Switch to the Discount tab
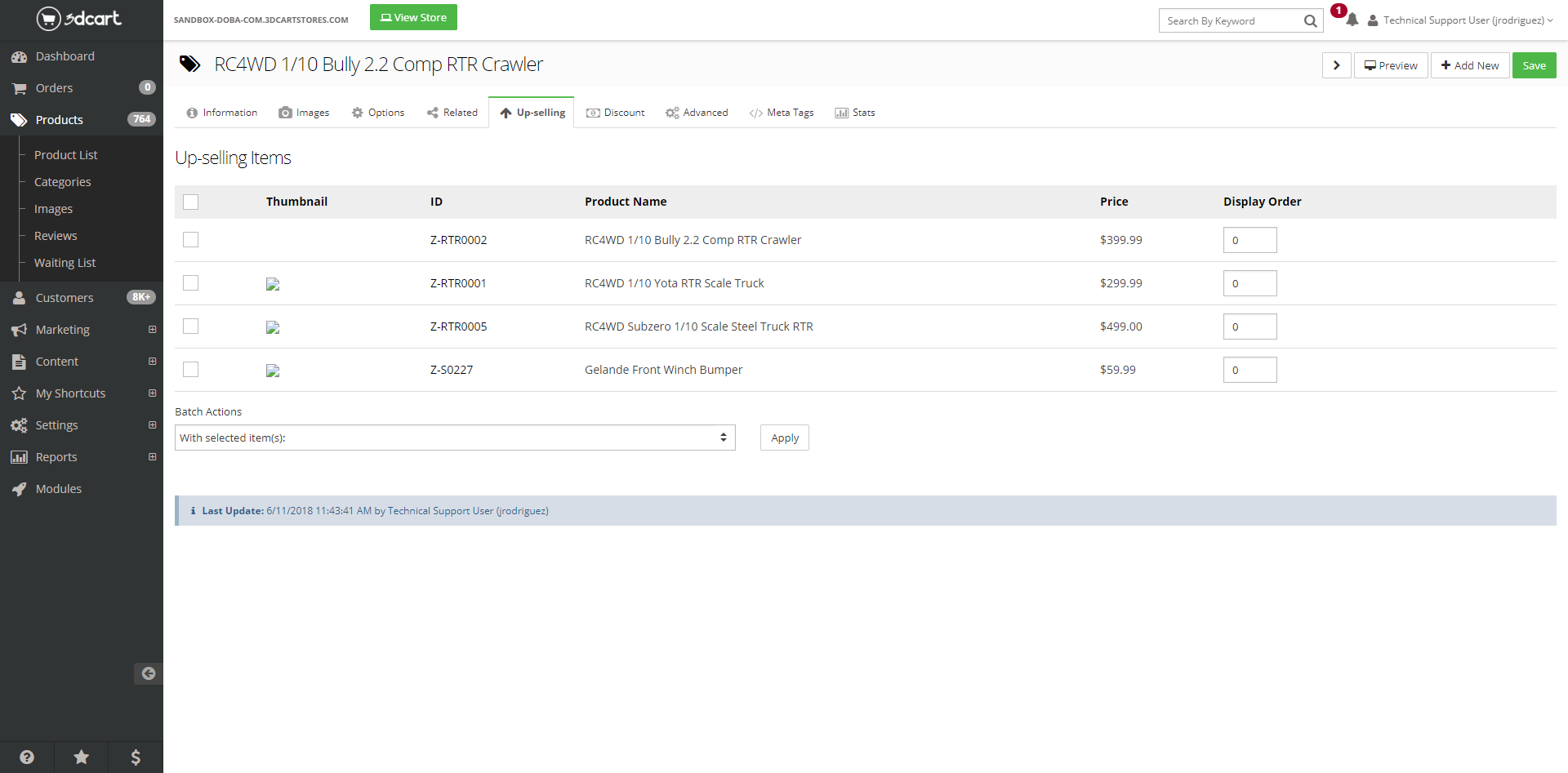This screenshot has width=1568, height=773. [x=616, y=113]
